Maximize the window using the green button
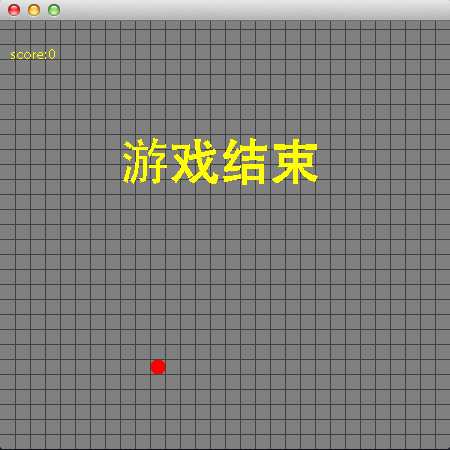 (x=54, y=10)
